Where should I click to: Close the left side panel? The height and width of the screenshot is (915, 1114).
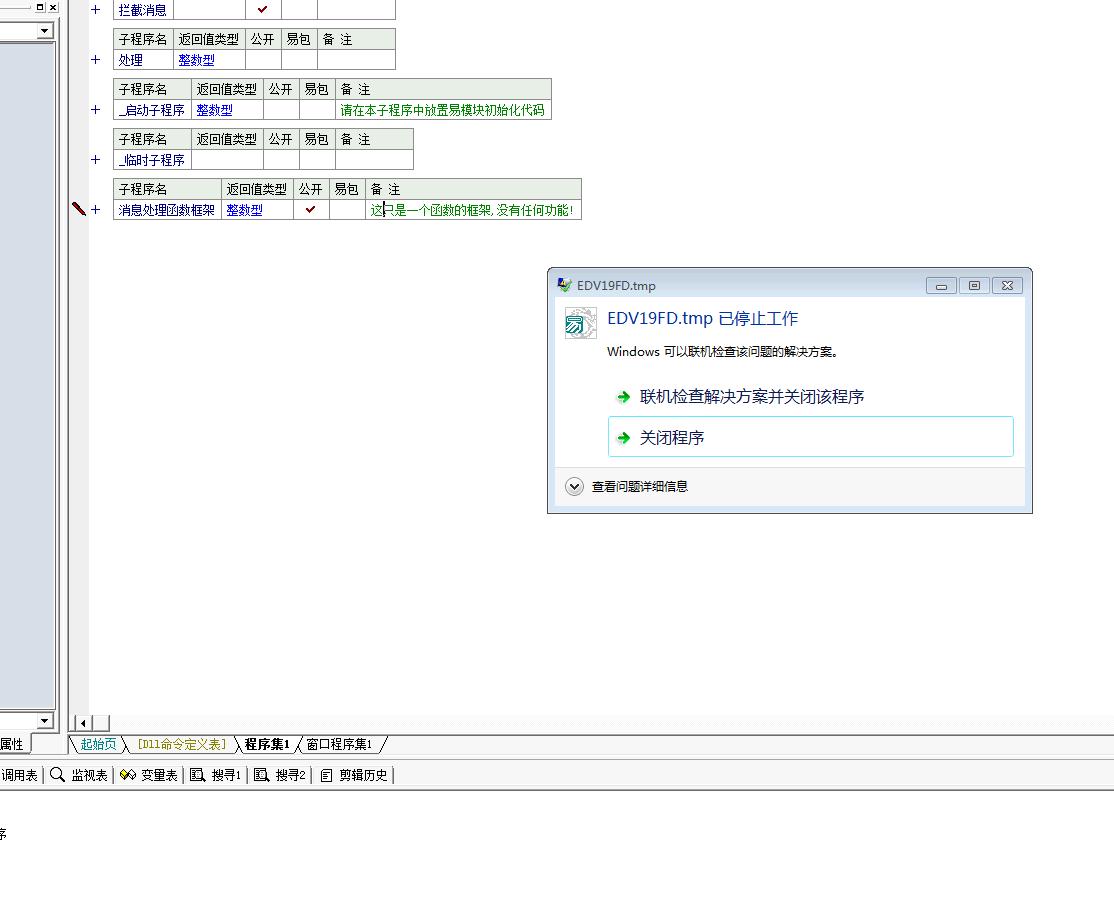pos(53,7)
